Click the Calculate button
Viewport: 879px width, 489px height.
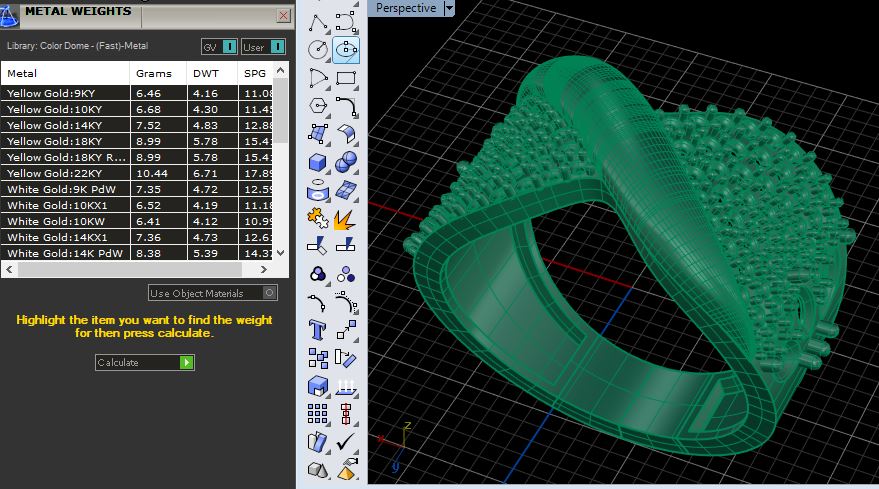(145, 362)
